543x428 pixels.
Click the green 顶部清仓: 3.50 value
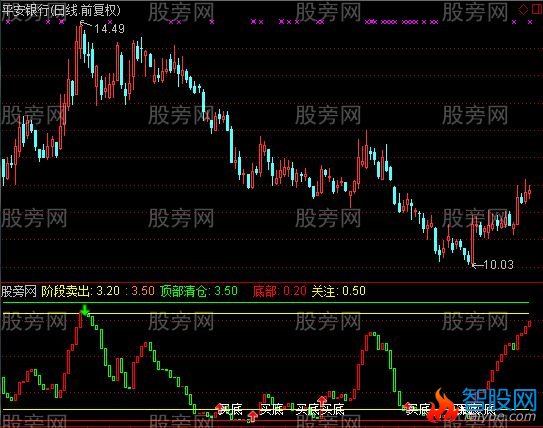coord(199,291)
